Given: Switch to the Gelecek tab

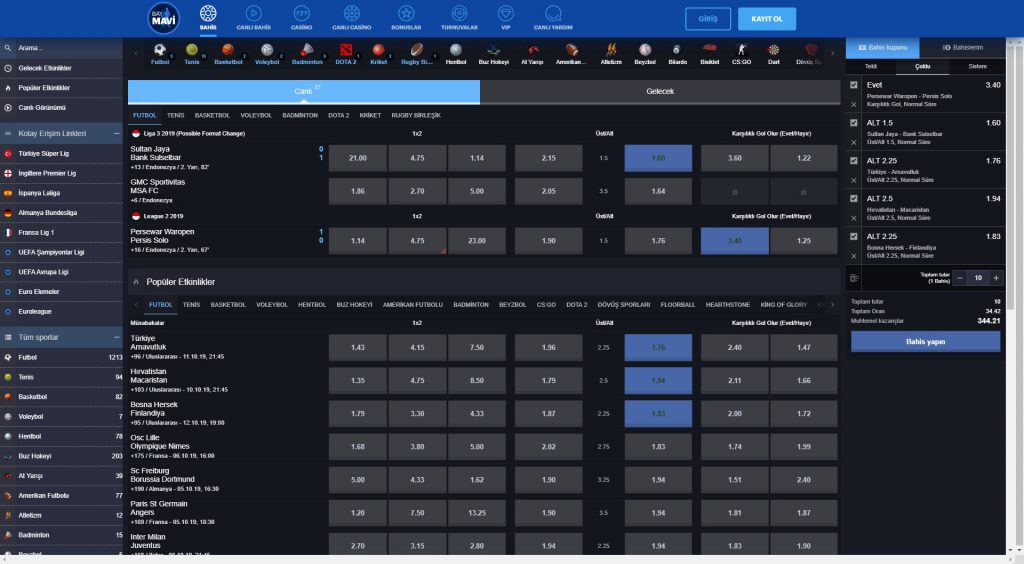Looking at the screenshot, I should (660, 91).
